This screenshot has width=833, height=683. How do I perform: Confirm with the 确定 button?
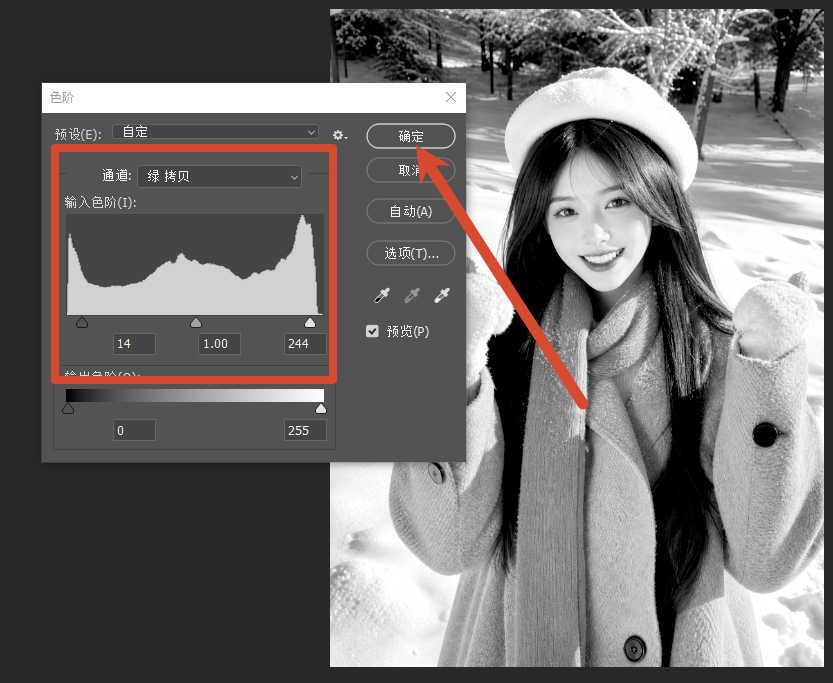tap(411, 136)
